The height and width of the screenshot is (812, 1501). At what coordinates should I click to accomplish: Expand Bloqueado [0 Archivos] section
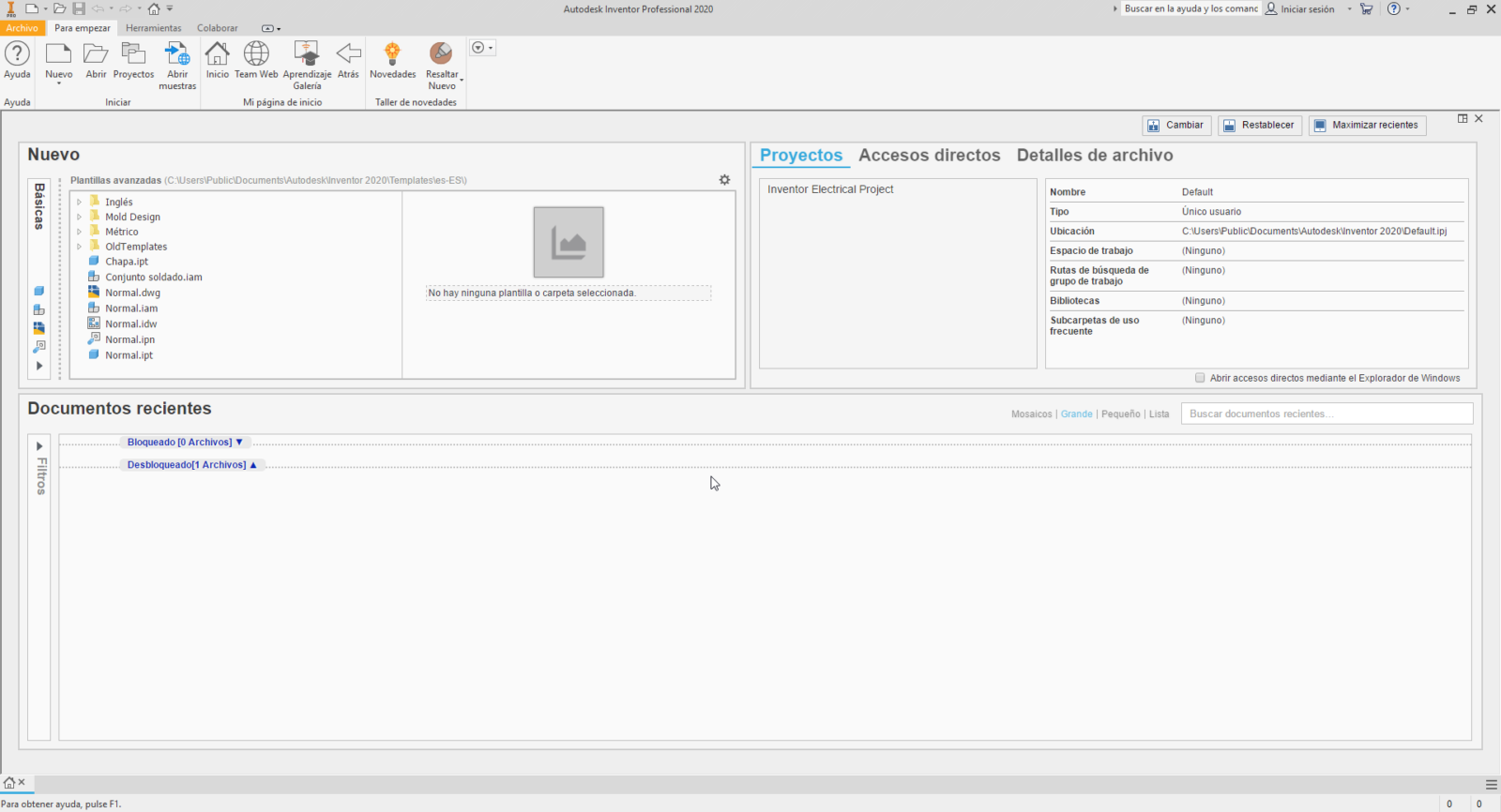point(185,443)
